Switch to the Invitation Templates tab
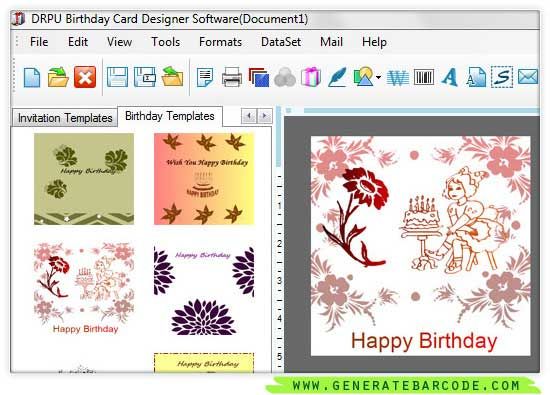Image resolution: width=550 pixels, height=395 pixels. pos(65,118)
